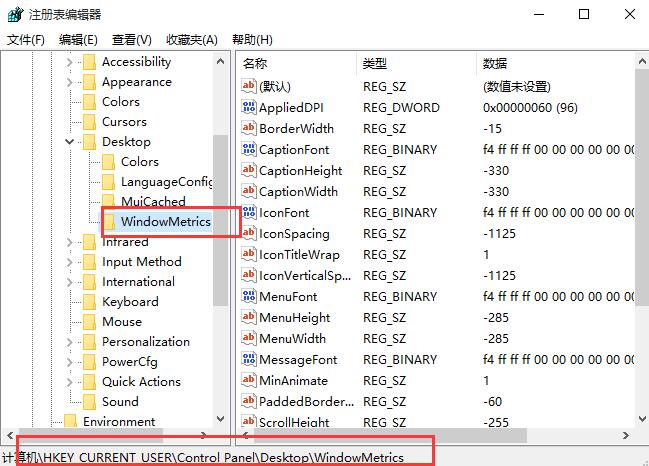Expand the Input Method tree node
The image size is (649, 466).
[70, 262]
